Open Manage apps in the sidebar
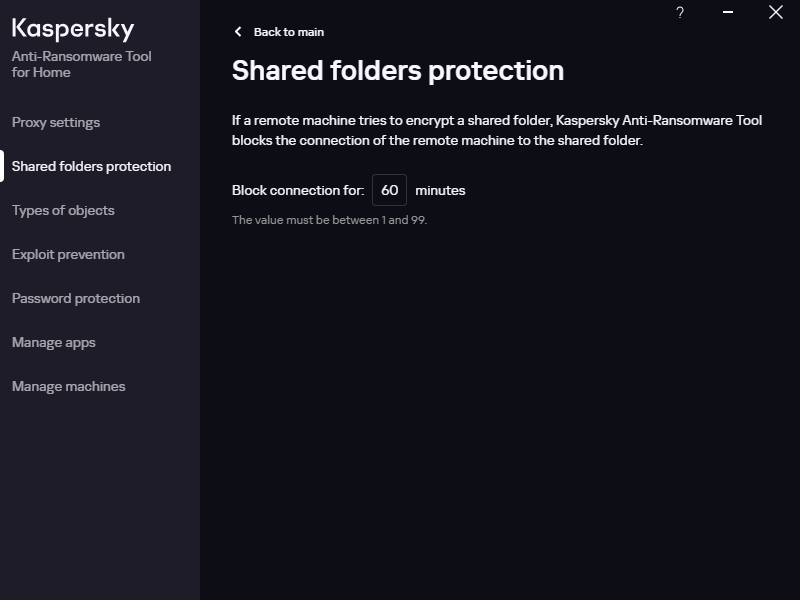Viewport: 800px width, 600px height. [x=53, y=342]
